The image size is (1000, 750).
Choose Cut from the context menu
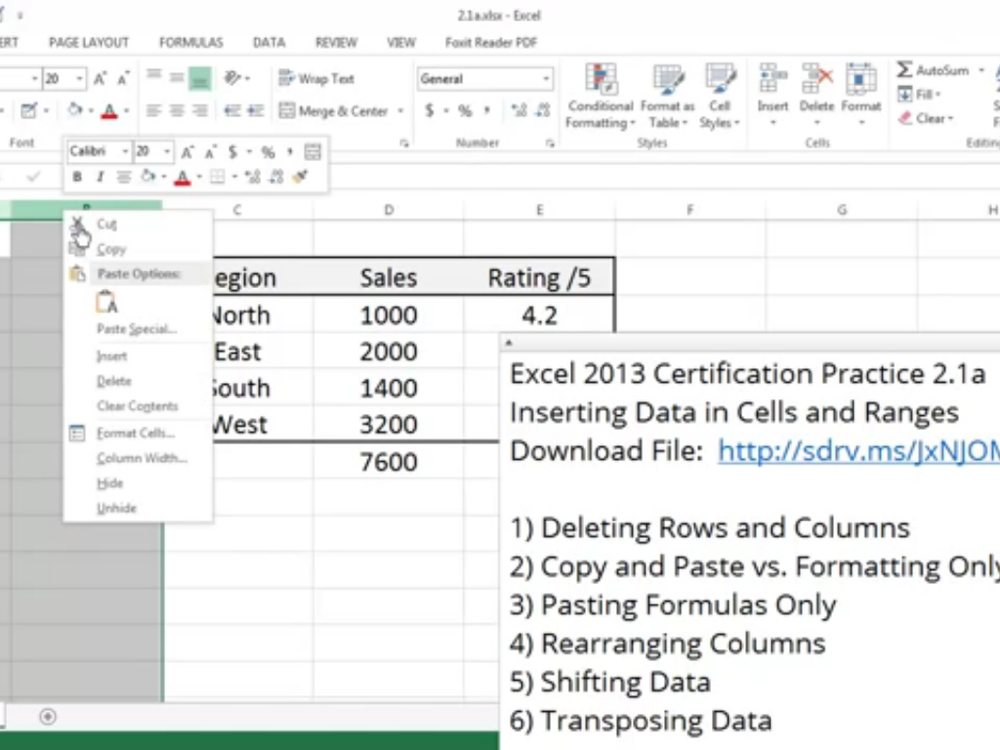[138, 224]
